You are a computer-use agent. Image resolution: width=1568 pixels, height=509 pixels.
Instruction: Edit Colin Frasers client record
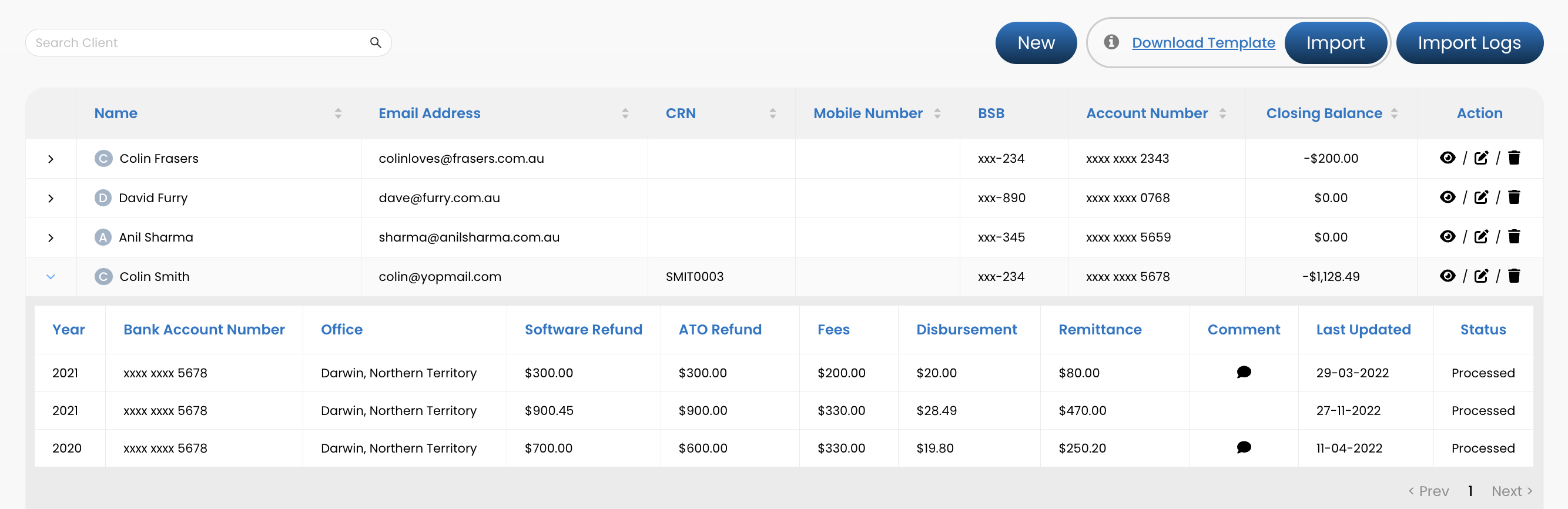1481,158
